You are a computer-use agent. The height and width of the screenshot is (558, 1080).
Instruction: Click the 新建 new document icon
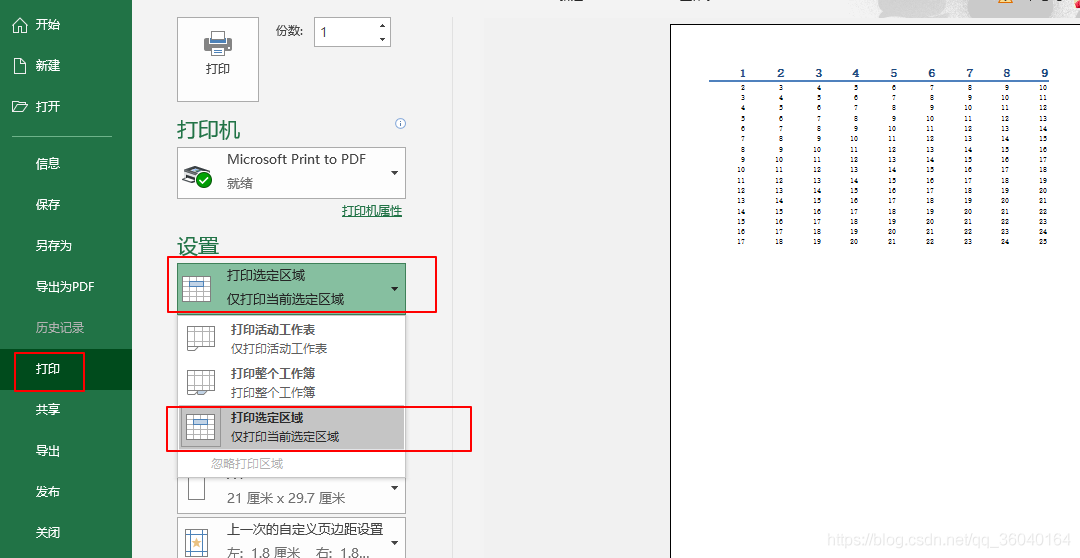[20, 65]
